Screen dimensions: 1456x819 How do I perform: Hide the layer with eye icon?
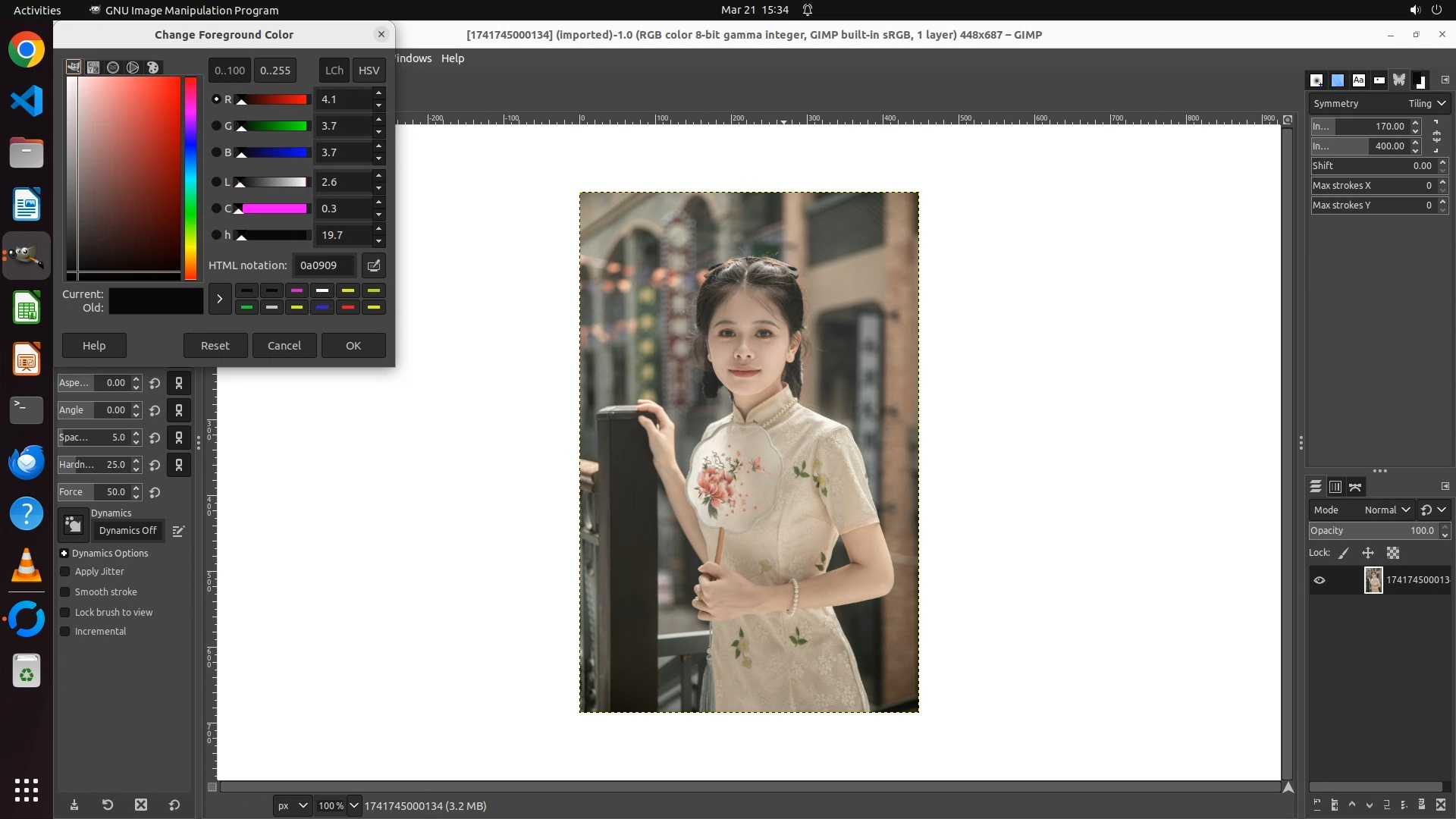pos(1319,580)
